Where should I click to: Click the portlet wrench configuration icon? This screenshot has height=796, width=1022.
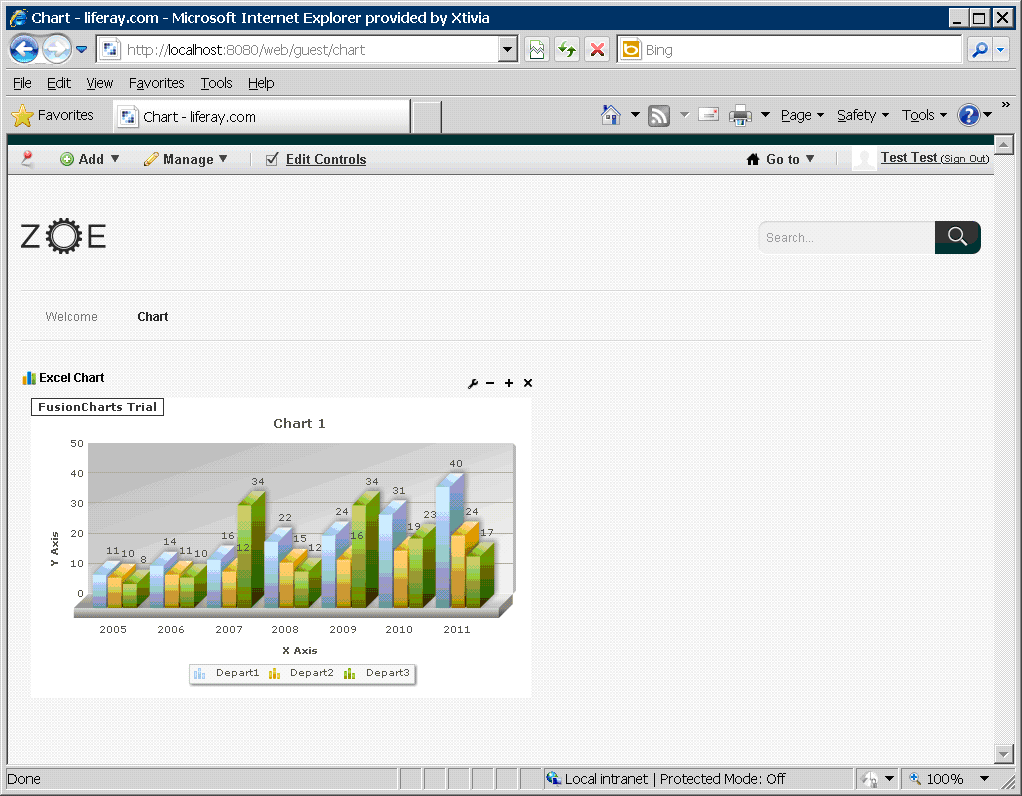coord(473,383)
